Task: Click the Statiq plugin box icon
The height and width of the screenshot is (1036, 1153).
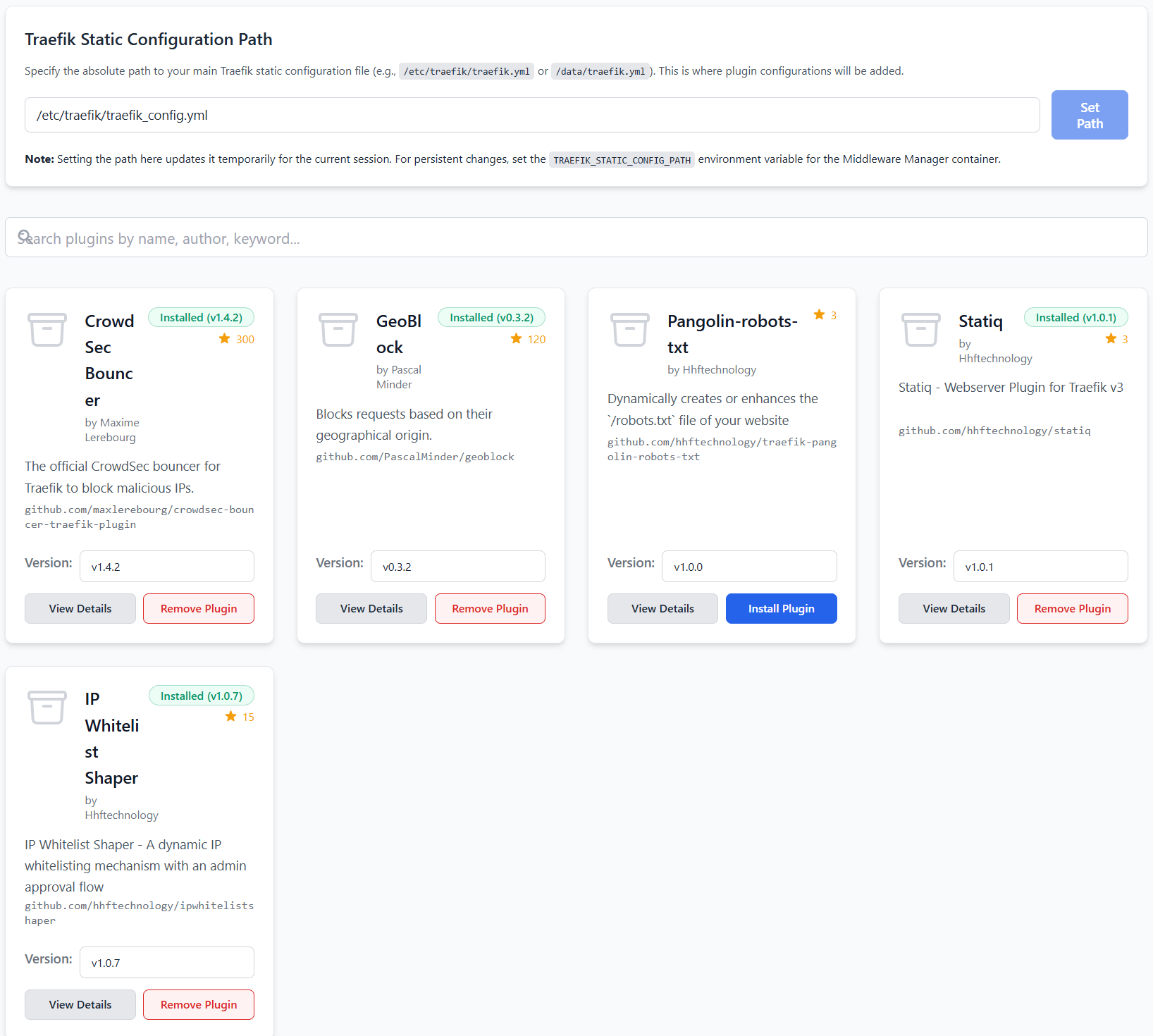Action: (921, 330)
